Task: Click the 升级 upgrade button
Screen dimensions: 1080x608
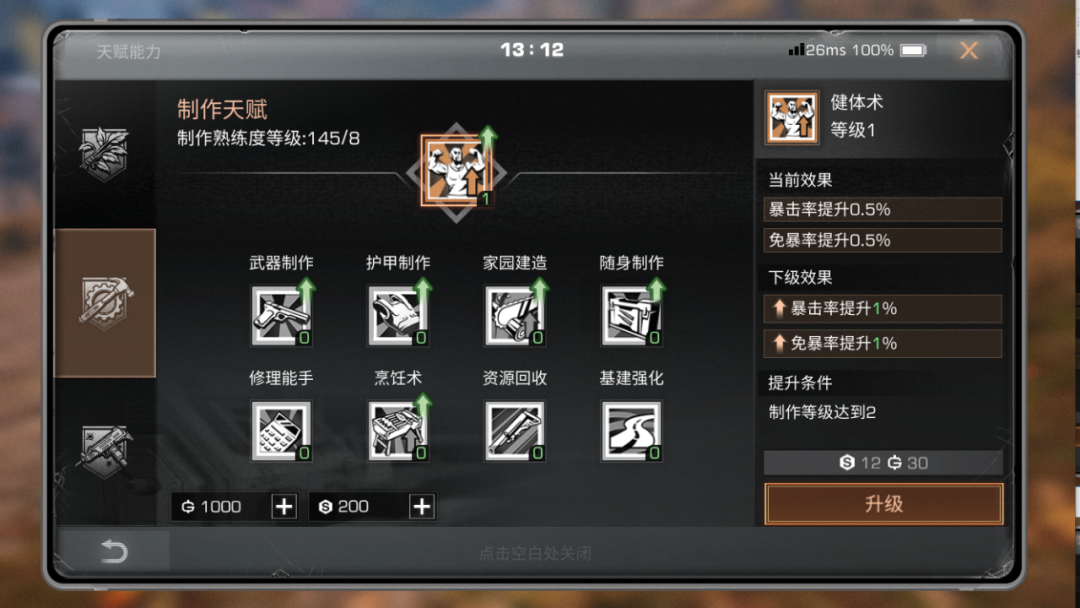Action: pyautogui.click(x=884, y=504)
